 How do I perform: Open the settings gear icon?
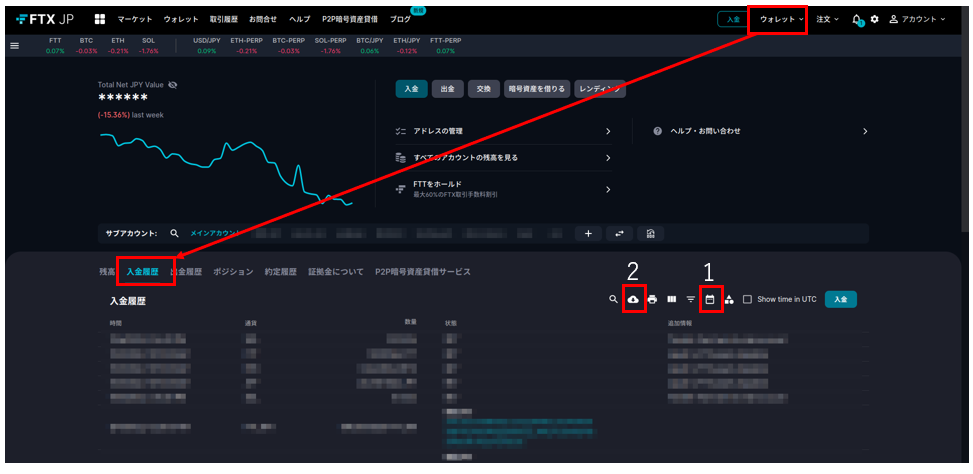pyautogui.click(x=874, y=19)
